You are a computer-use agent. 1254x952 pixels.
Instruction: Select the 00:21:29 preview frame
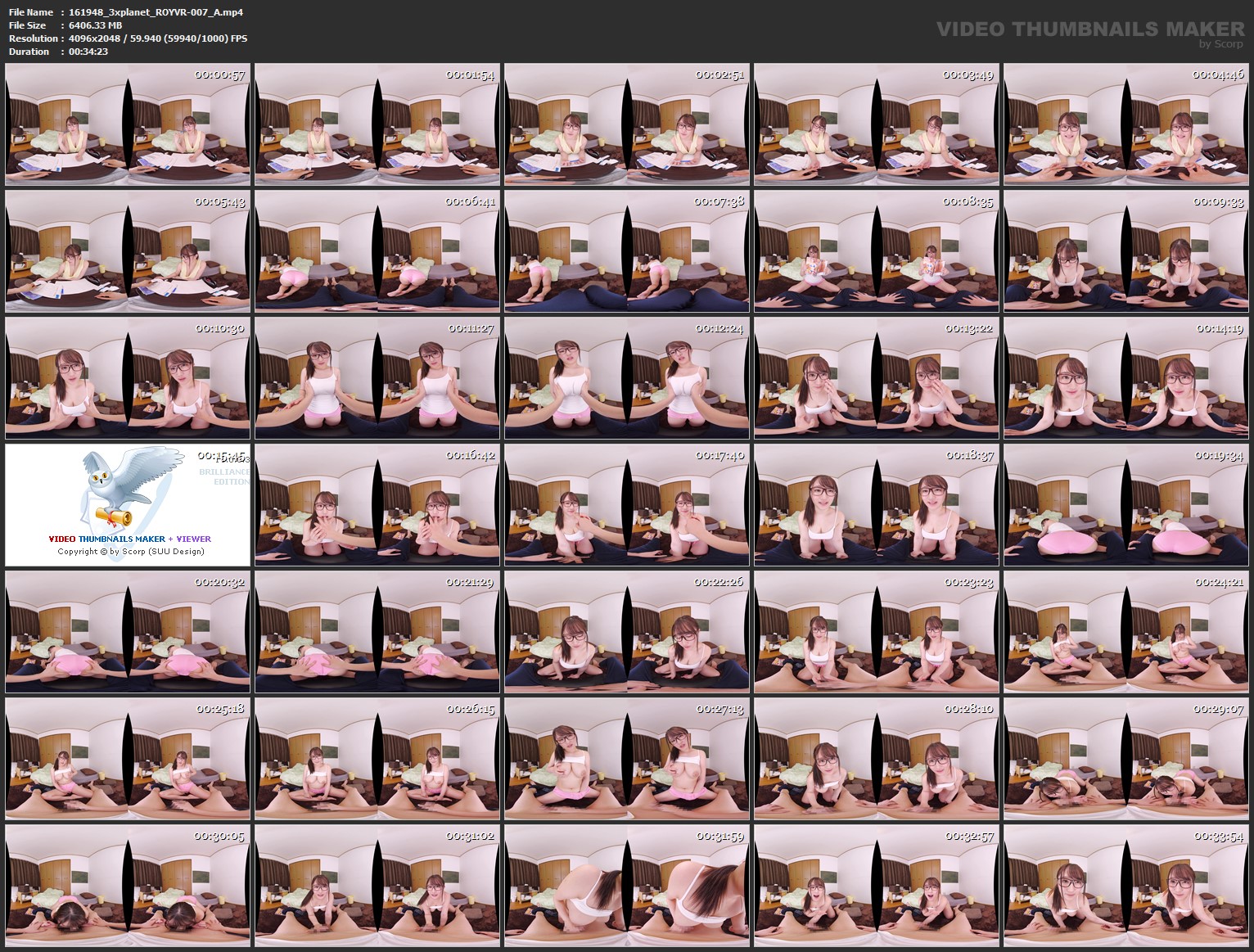377,632
